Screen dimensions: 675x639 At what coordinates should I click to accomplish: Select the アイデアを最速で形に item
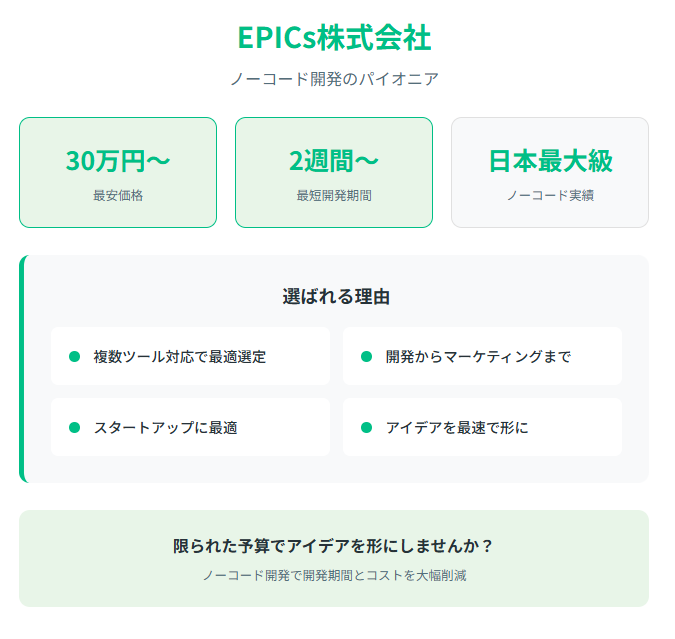[482, 427]
